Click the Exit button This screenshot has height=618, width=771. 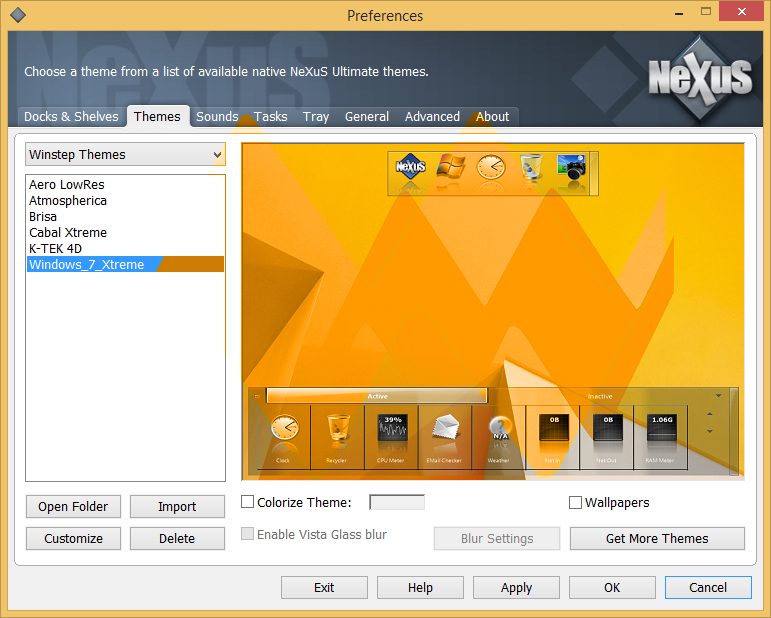coord(324,588)
